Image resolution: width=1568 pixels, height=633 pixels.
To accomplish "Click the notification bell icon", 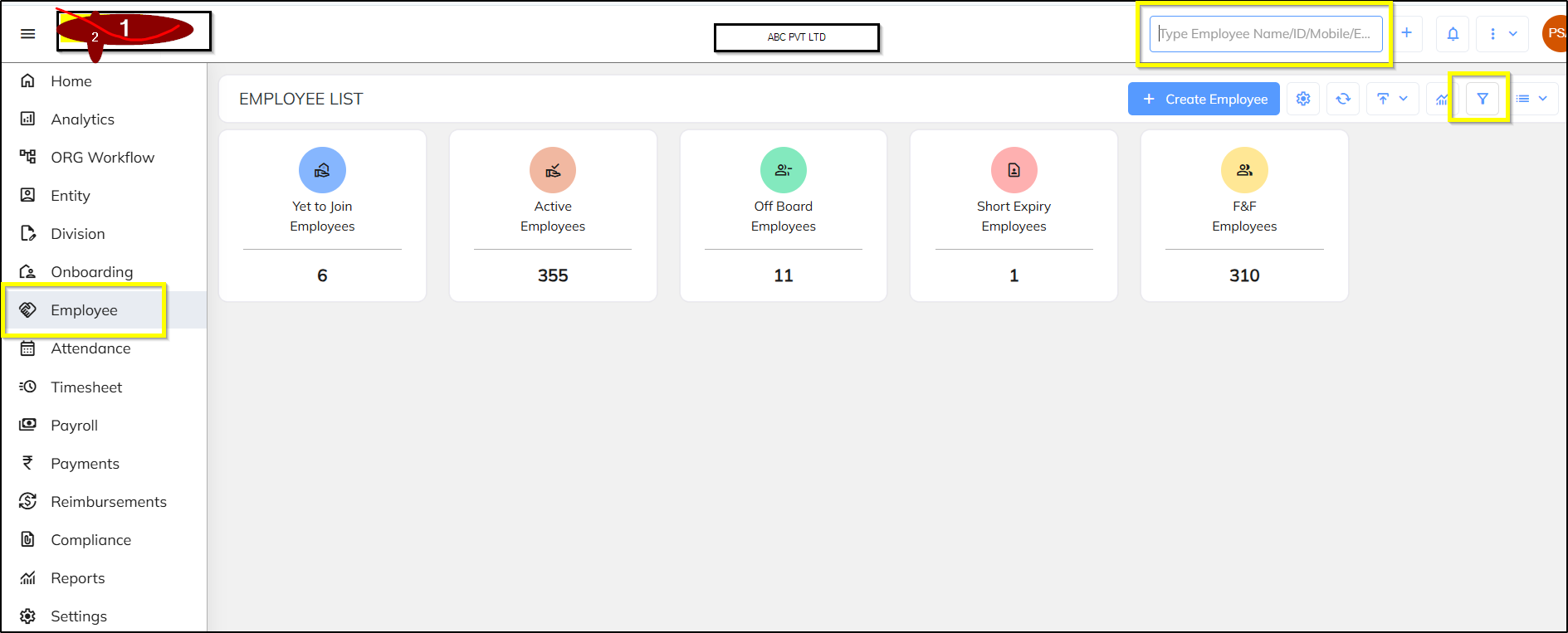I will [1453, 34].
